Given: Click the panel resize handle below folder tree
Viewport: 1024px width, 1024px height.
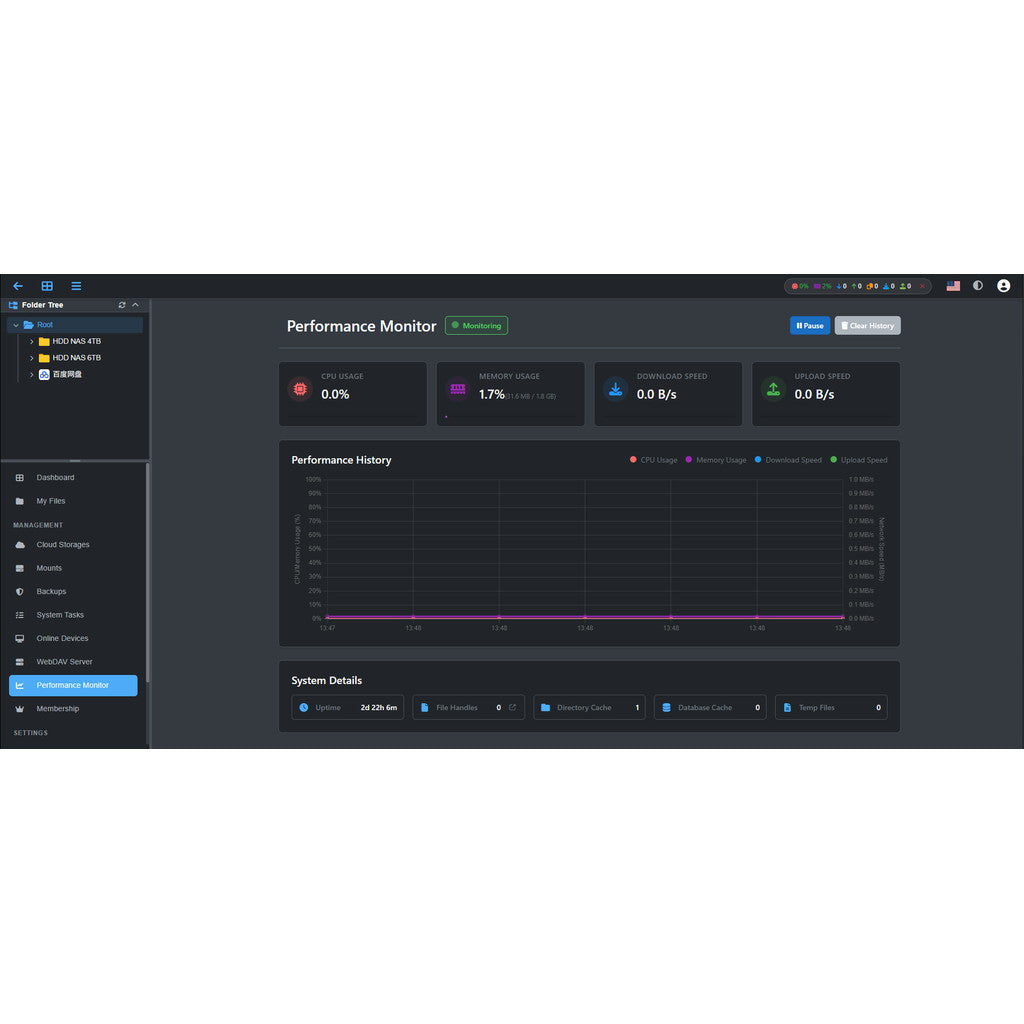Looking at the screenshot, I should point(75,460).
